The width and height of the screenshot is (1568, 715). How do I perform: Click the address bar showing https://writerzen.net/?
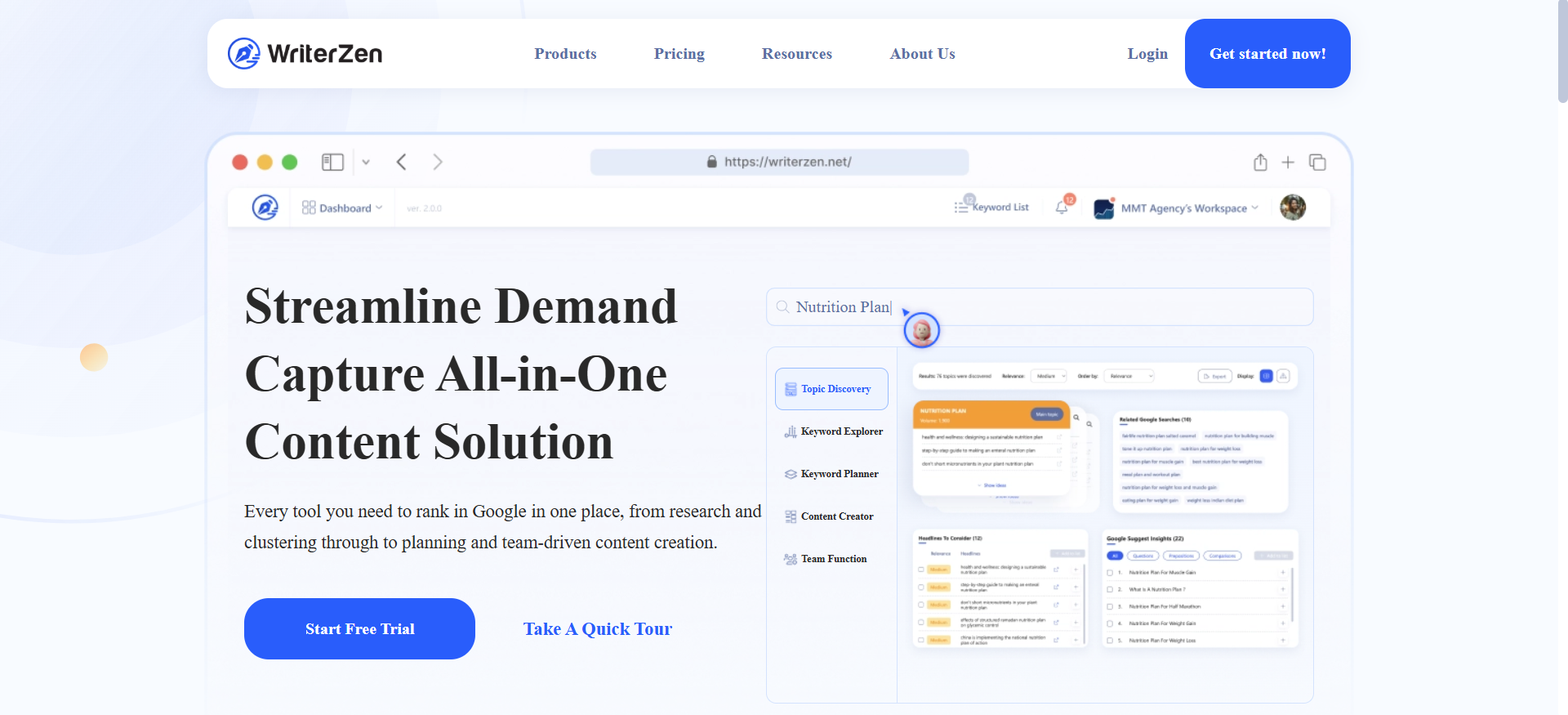click(779, 162)
